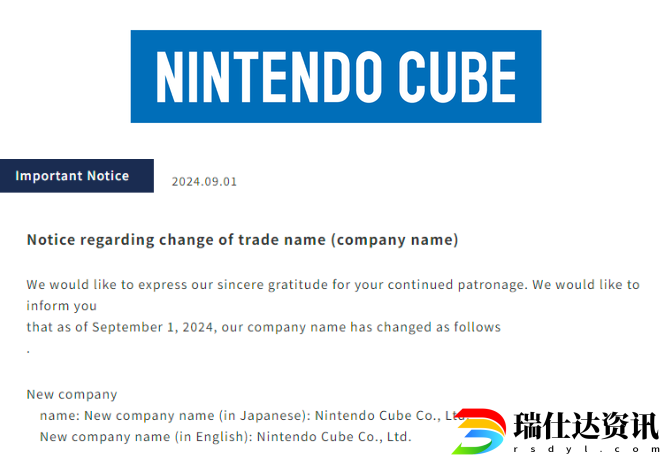Click the Nintendo Cube logo banner
Screen dimensions: 668x459
(336, 76)
